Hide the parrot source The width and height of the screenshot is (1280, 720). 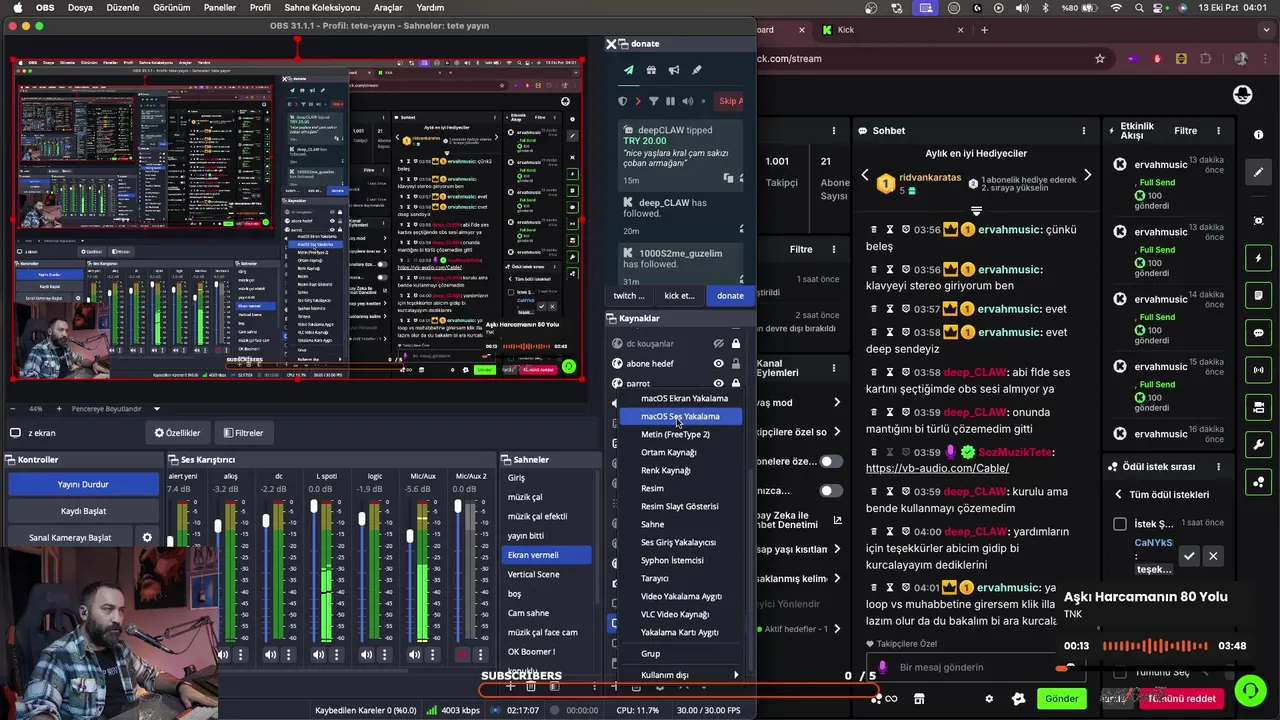point(718,384)
